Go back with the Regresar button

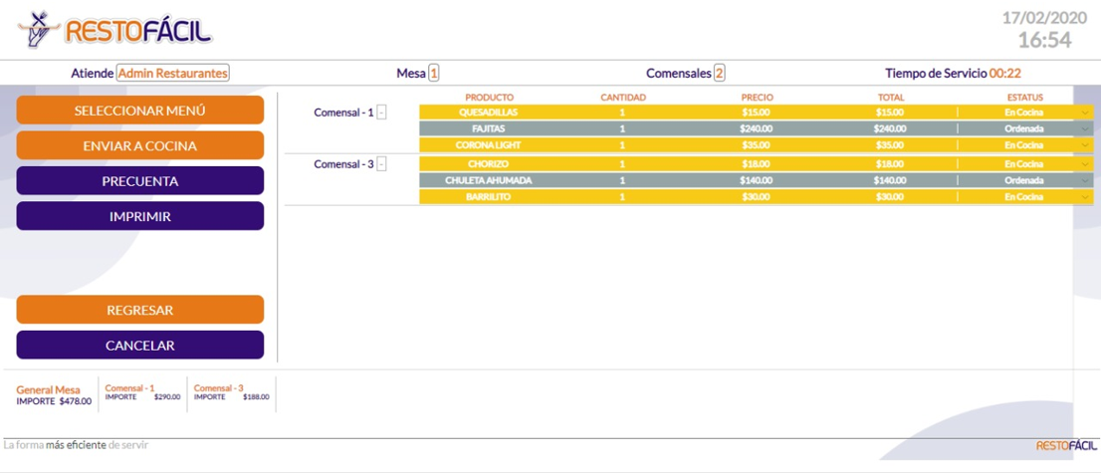[x=140, y=310]
